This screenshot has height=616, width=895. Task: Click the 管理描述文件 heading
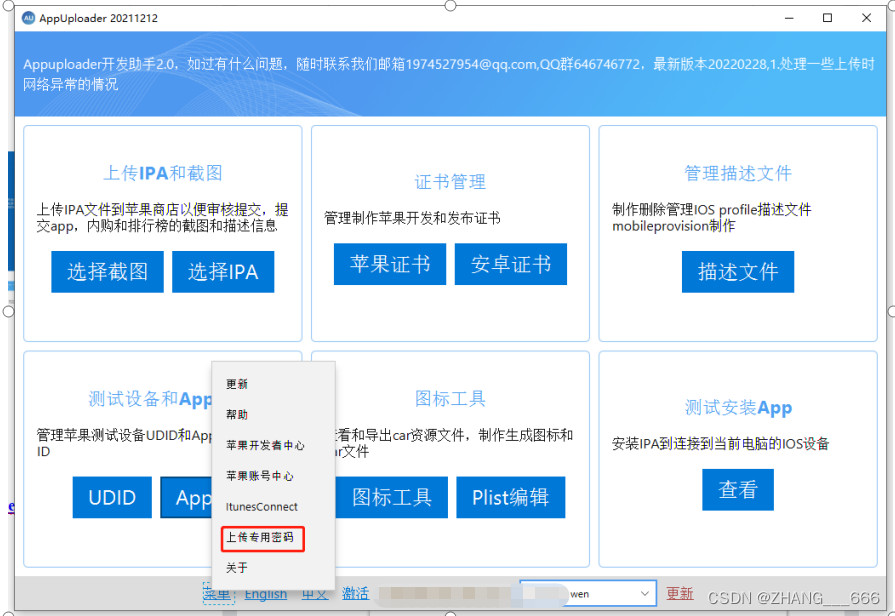[737, 173]
